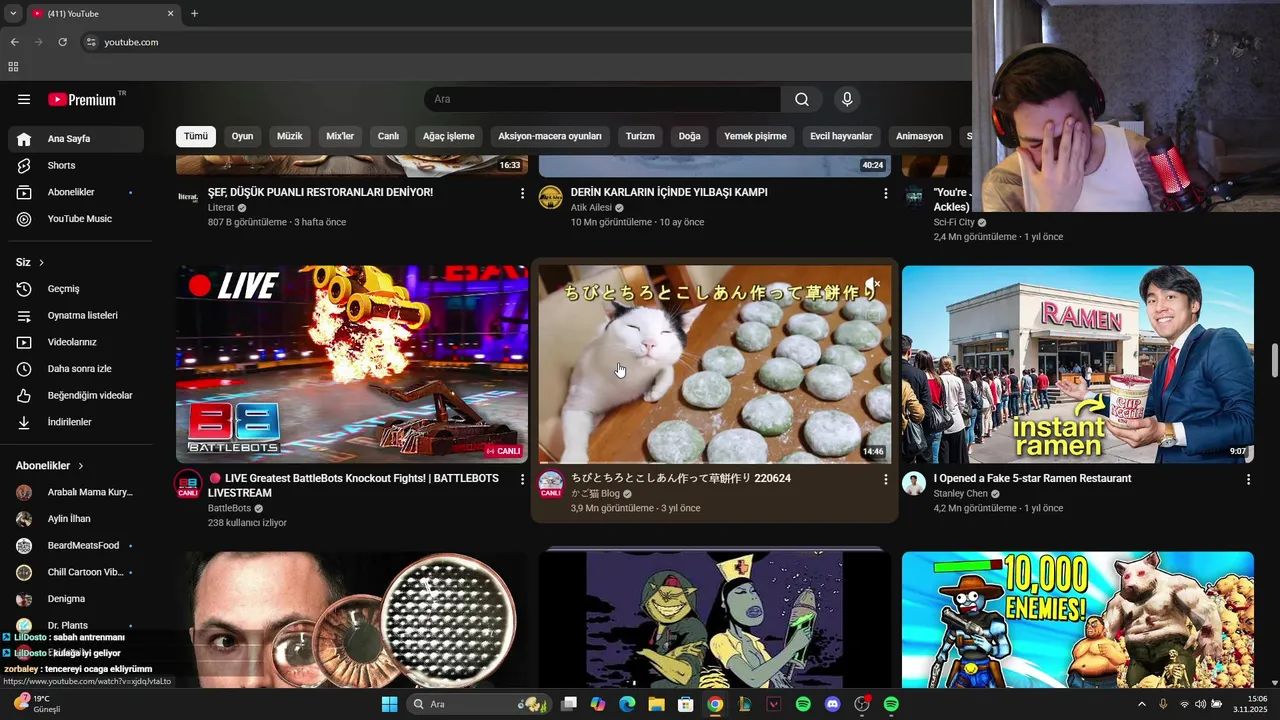The width and height of the screenshot is (1280, 720).
Task: Select the Mix'ler filter chip
Action: 340,136
